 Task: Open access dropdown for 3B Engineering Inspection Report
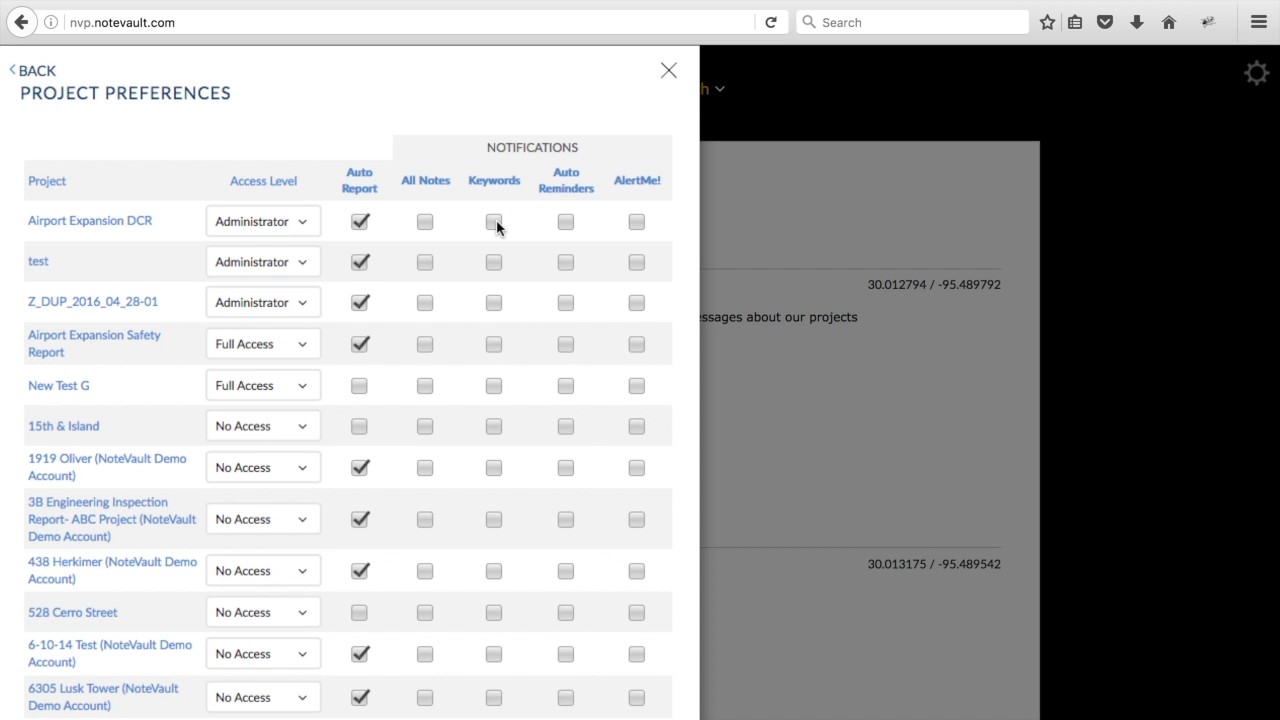[x=263, y=520]
